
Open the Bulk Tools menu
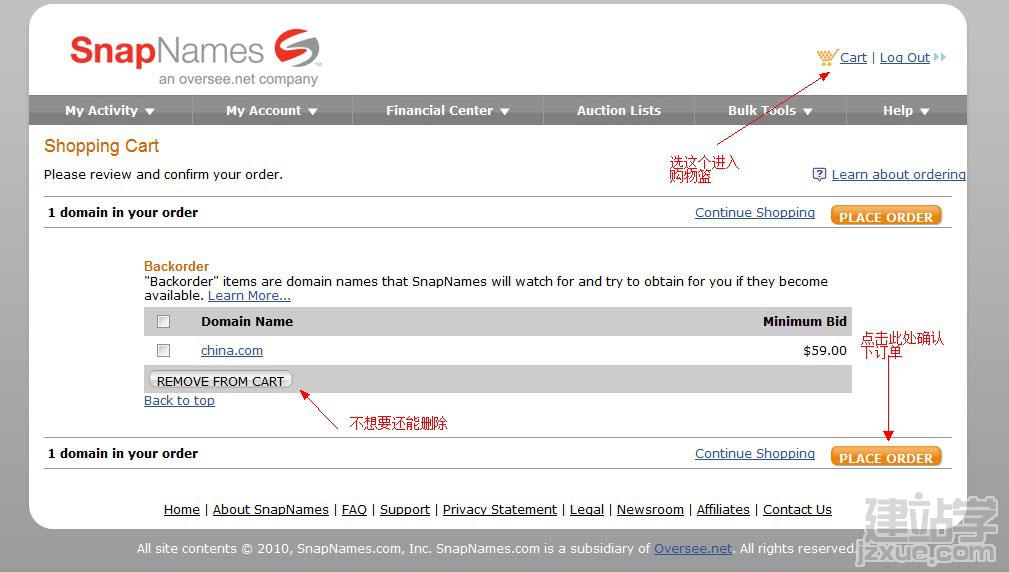pos(770,111)
